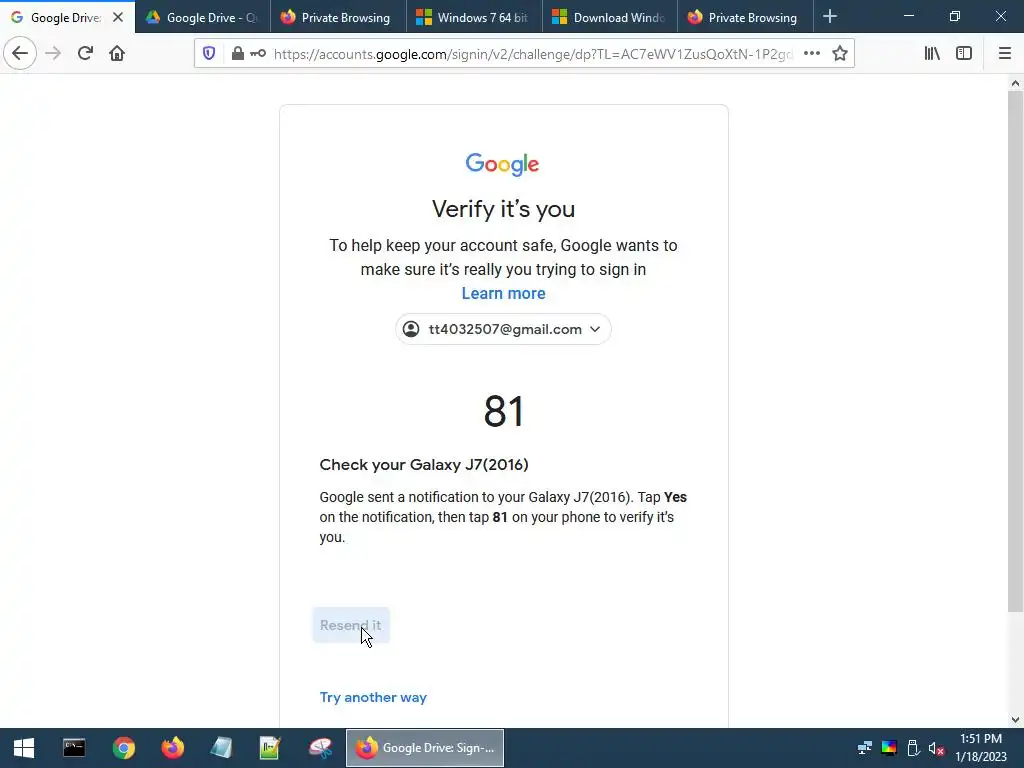
Task: Open the pinned Firefox taskbar icon
Action: point(172,748)
